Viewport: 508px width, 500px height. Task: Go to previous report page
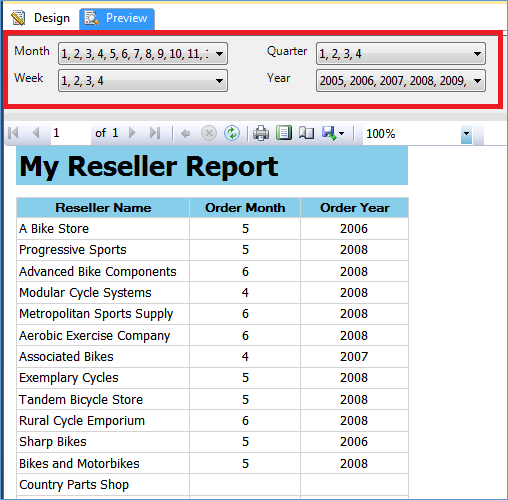(x=36, y=133)
